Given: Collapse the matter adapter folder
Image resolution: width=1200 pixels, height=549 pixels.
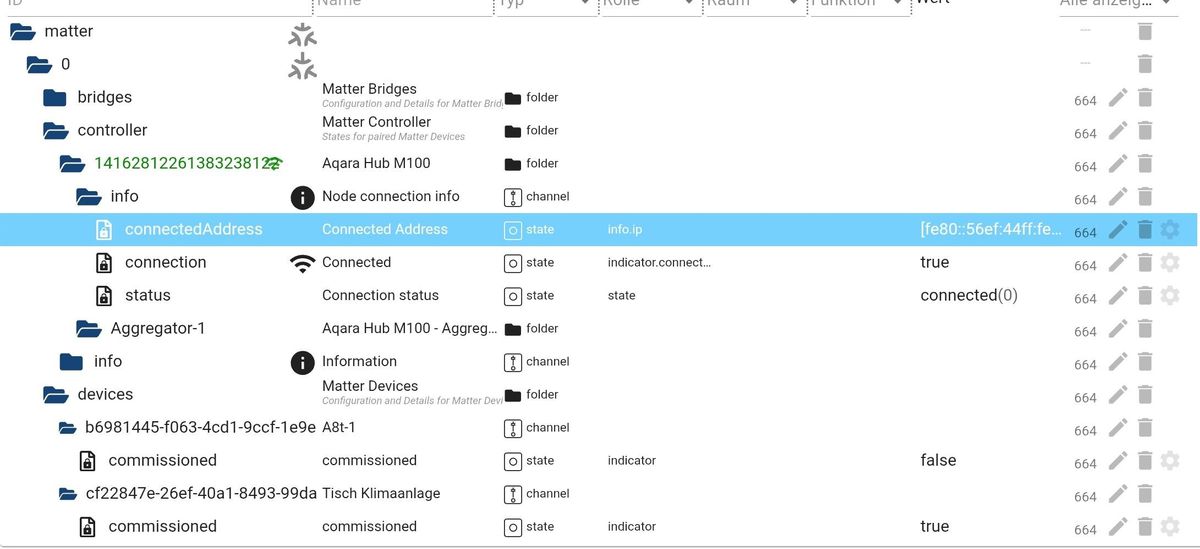Looking at the screenshot, I should click(x=22, y=32).
